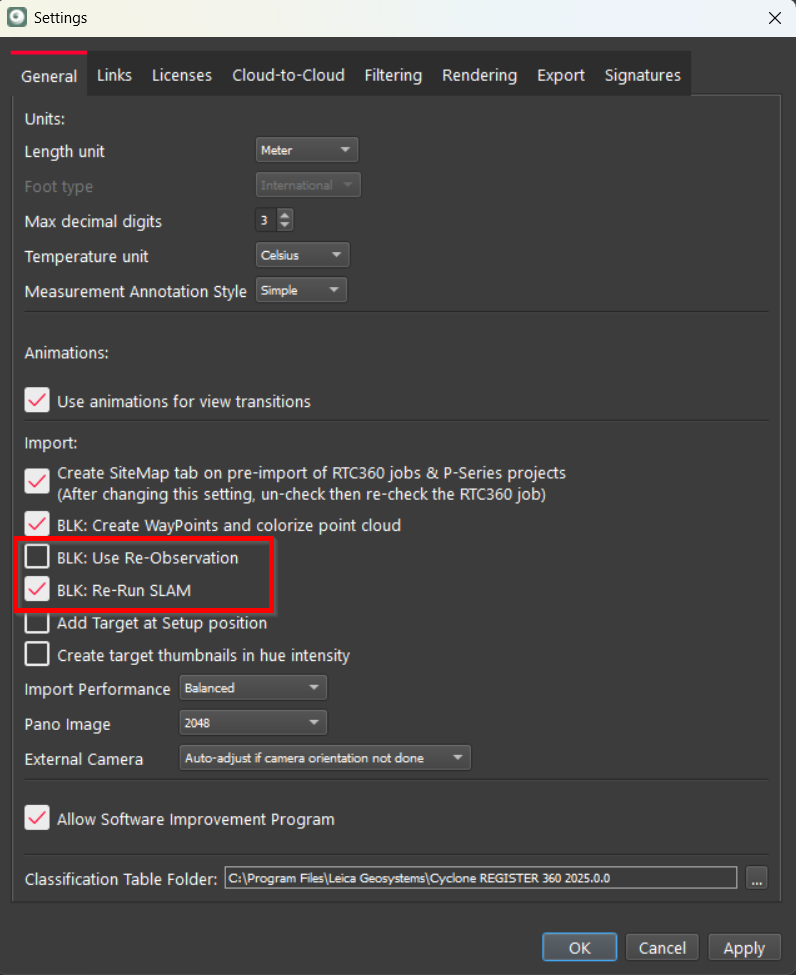The height and width of the screenshot is (975, 796).
Task: Toggle Use animations for view transitions
Action: [x=38, y=401]
